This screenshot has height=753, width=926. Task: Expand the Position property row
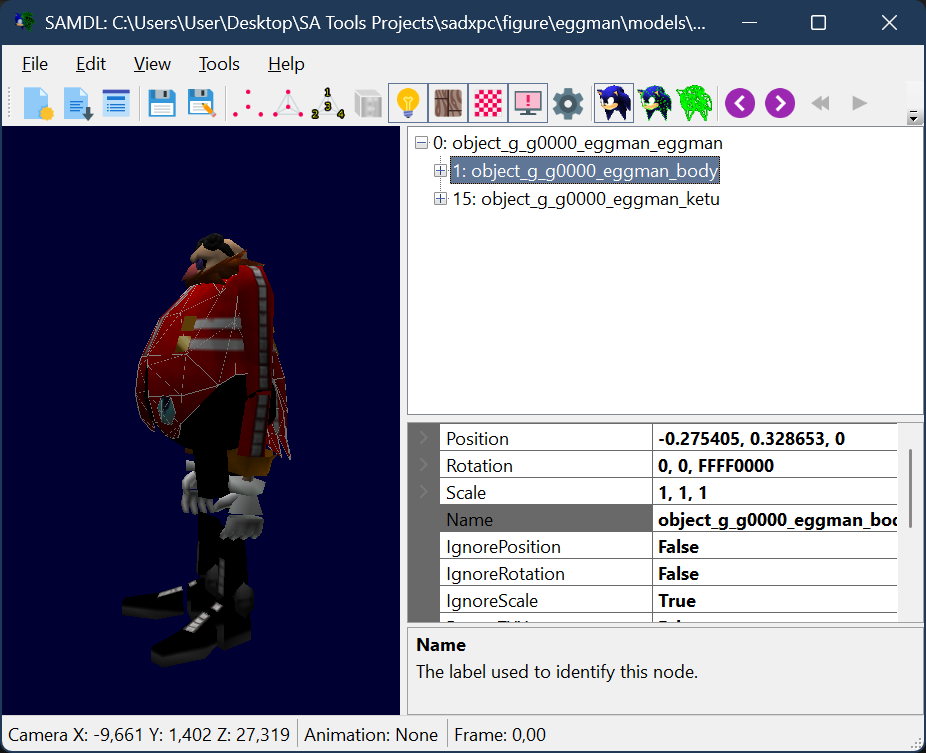click(424, 438)
